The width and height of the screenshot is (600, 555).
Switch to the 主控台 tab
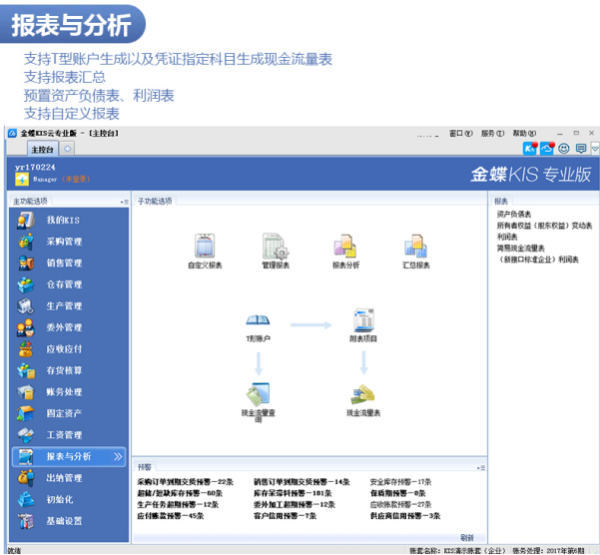tap(42, 149)
